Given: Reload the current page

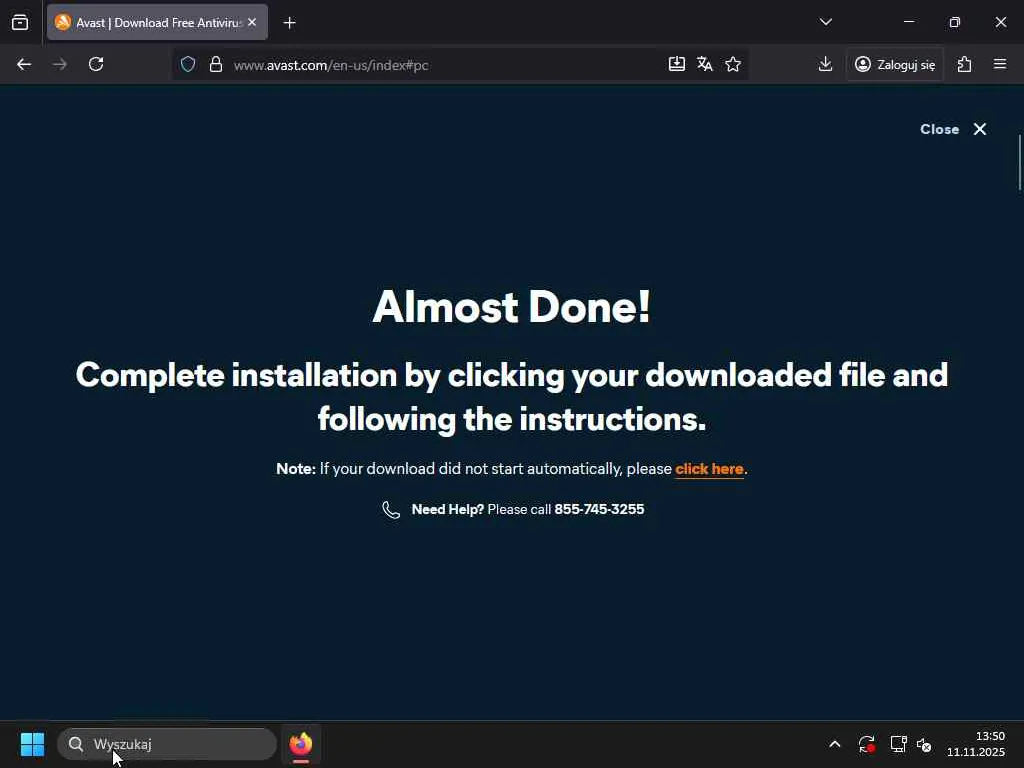Looking at the screenshot, I should [x=96, y=64].
